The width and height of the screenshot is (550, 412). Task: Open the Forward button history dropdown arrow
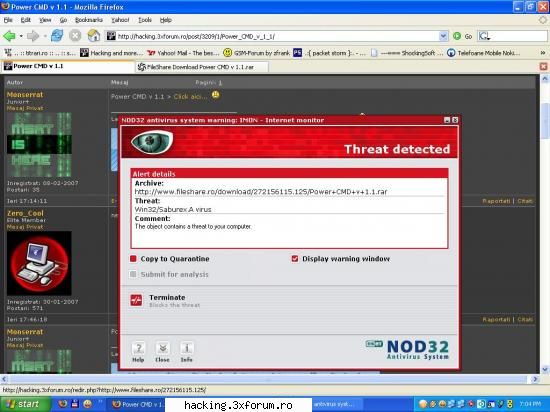point(45,36)
